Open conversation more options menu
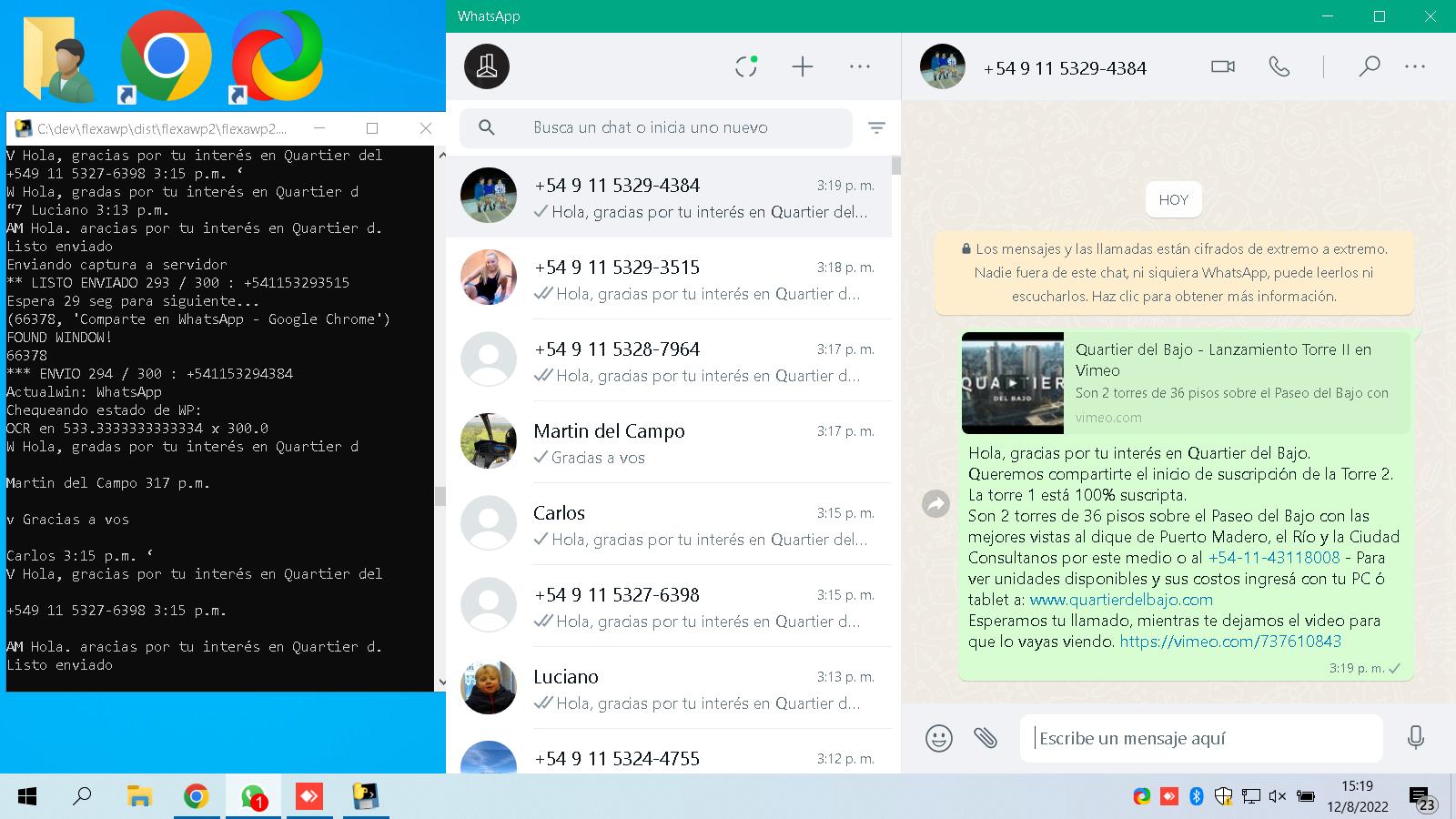This screenshot has height=819, width=1456. (1415, 66)
